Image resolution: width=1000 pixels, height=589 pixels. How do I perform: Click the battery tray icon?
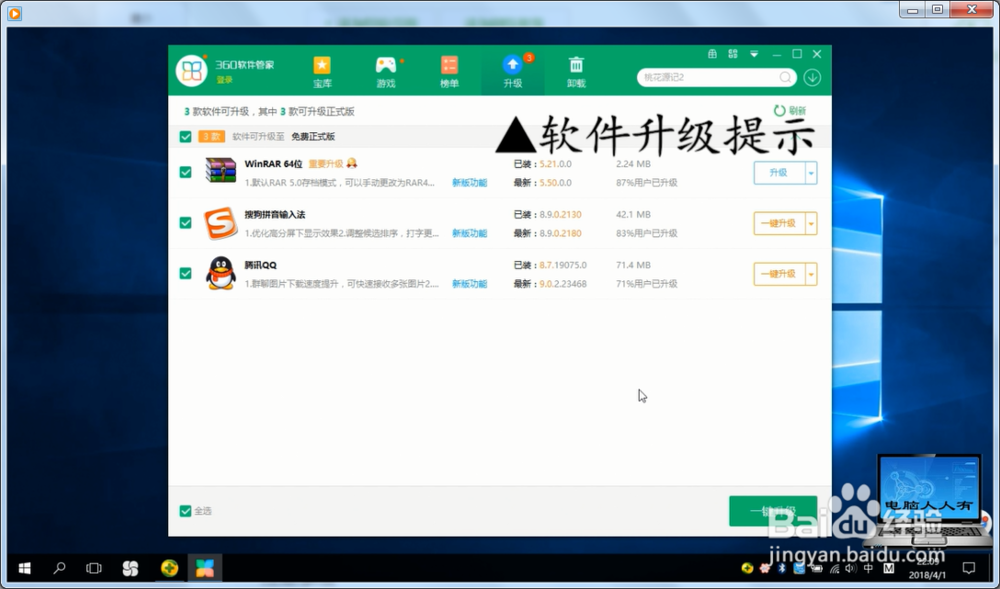(816, 568)
